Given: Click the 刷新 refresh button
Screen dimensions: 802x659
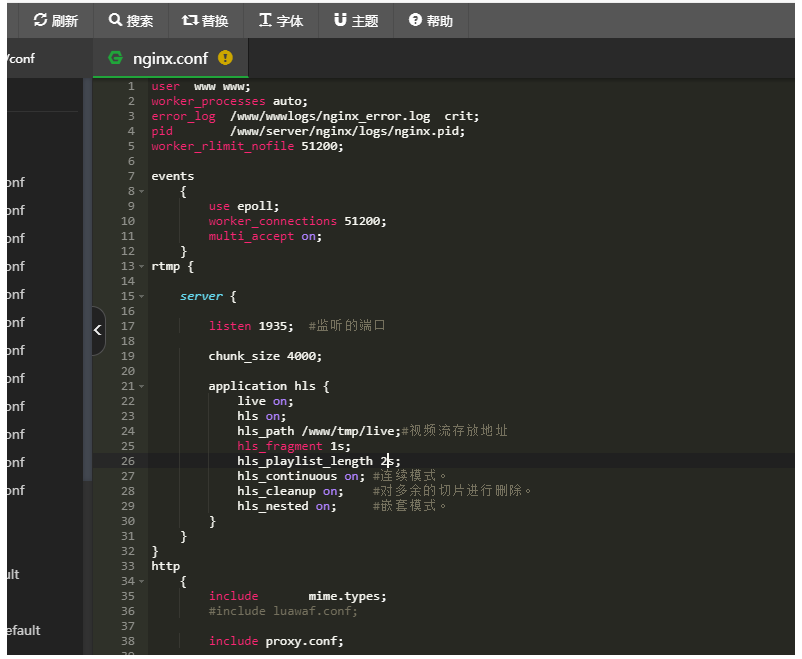Looking at the screenshot, I should pos(56,20).
